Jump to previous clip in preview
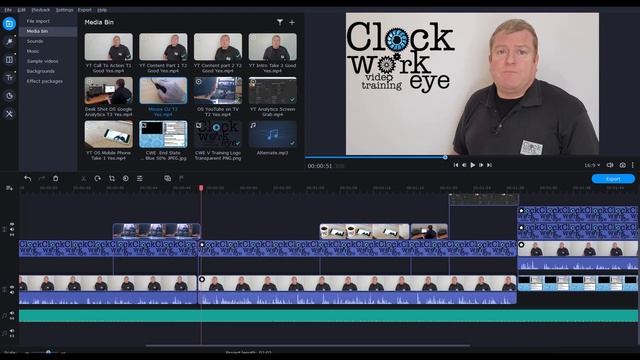The height and width of the screenshot is (360, 640). point(456,165)
